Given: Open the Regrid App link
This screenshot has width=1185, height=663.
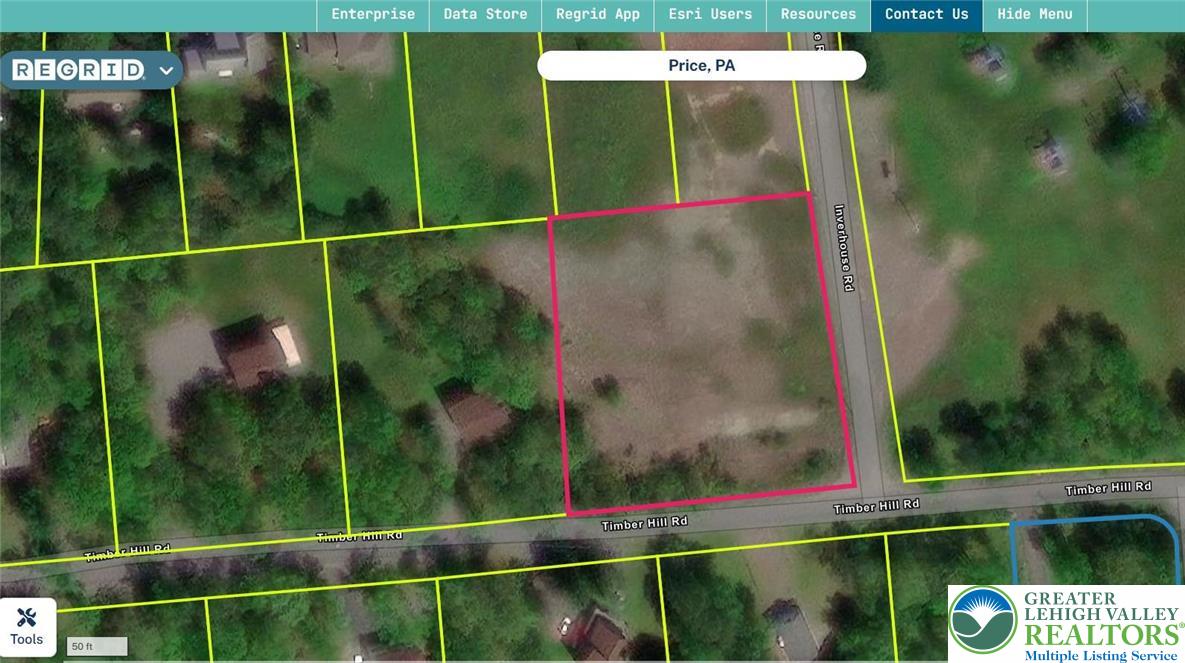Looking at the screenshot, I should pos(598,14).
